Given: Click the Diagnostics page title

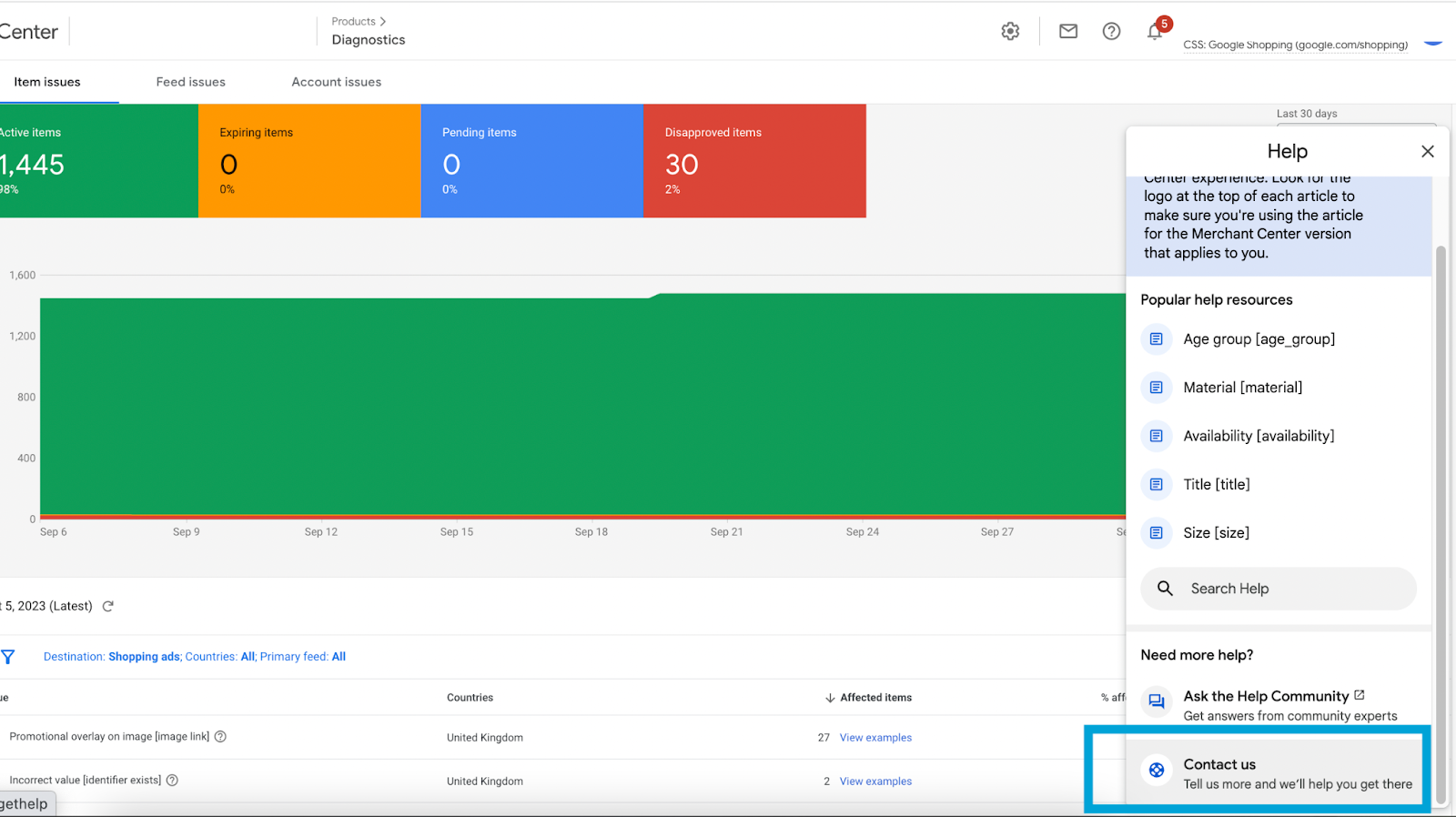Looking at the screenshot, I should click(x=369, y=40).
